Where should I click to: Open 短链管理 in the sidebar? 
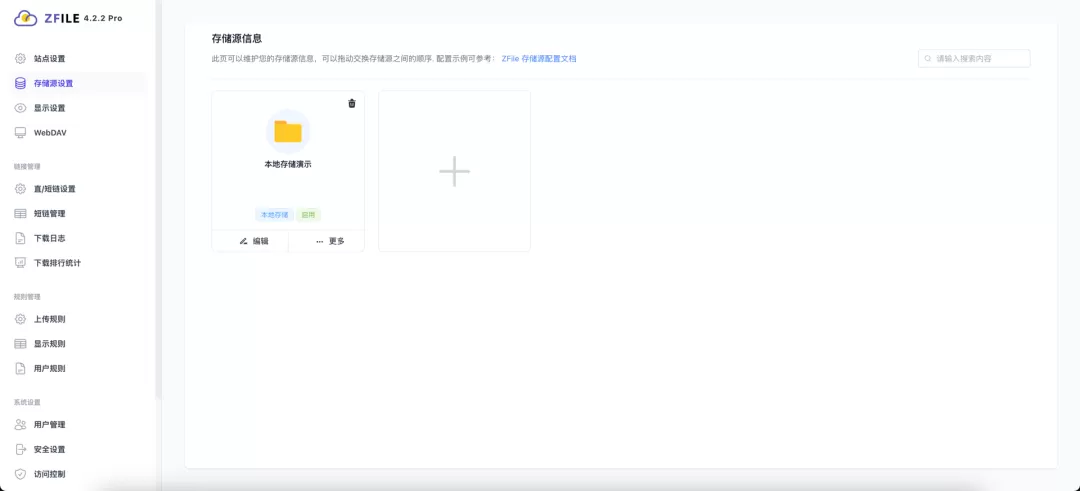click(49, 214)
